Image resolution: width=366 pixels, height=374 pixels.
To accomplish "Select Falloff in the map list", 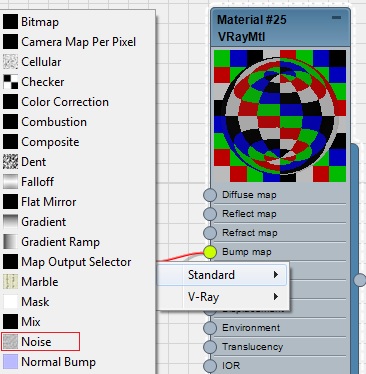I will [x=37, y=182].
